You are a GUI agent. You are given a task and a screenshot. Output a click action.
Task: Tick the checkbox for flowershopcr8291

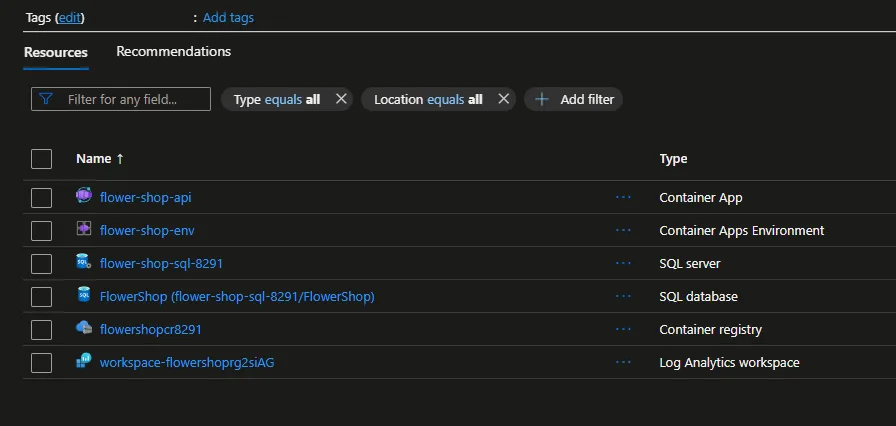click(x=41, y=330)
